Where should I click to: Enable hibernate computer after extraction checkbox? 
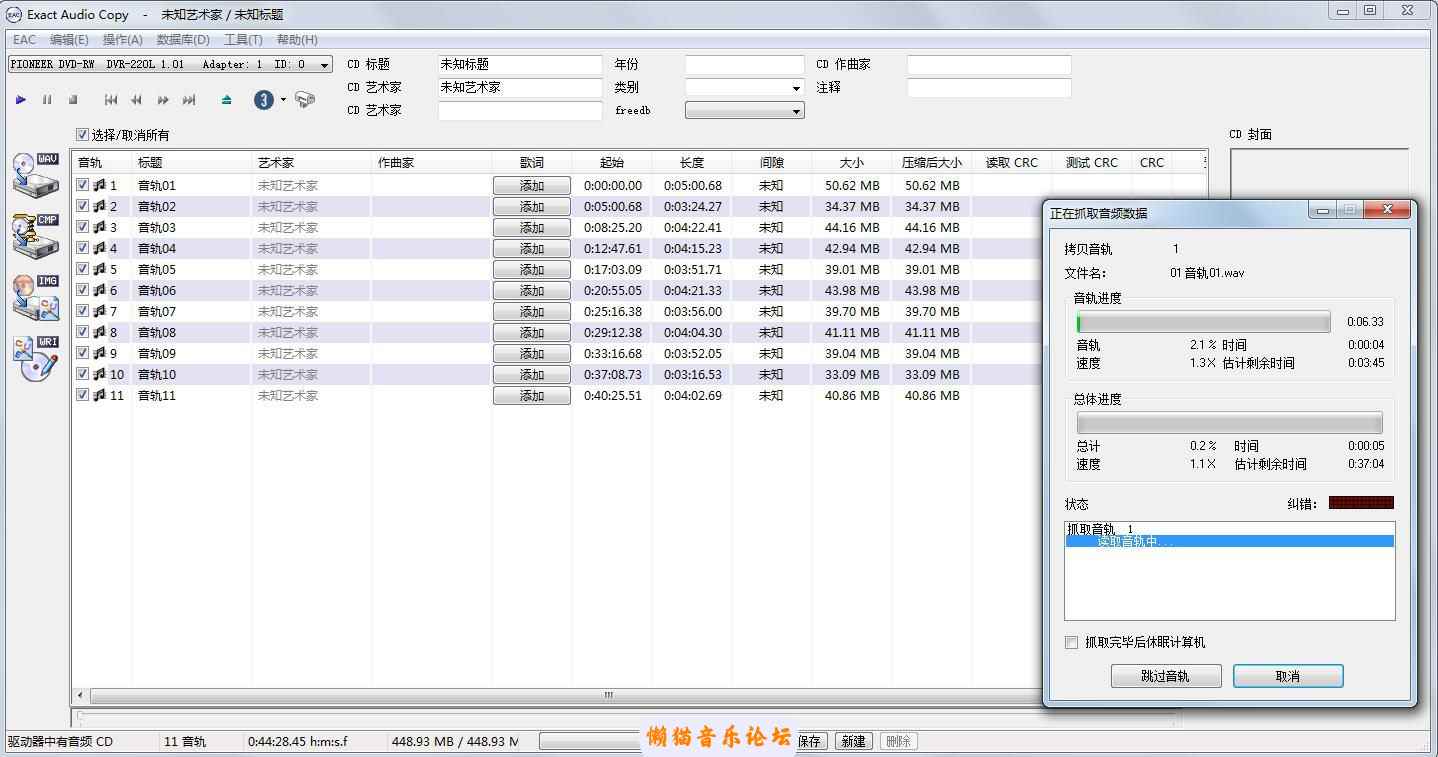click(1072, 643)
